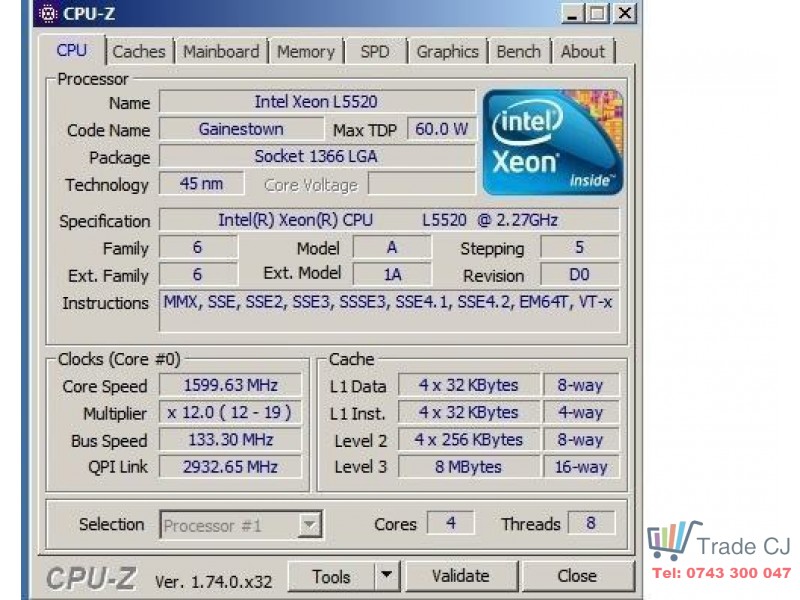
Task: Click the Ext. Model value 1A
Action: [392, 274]
